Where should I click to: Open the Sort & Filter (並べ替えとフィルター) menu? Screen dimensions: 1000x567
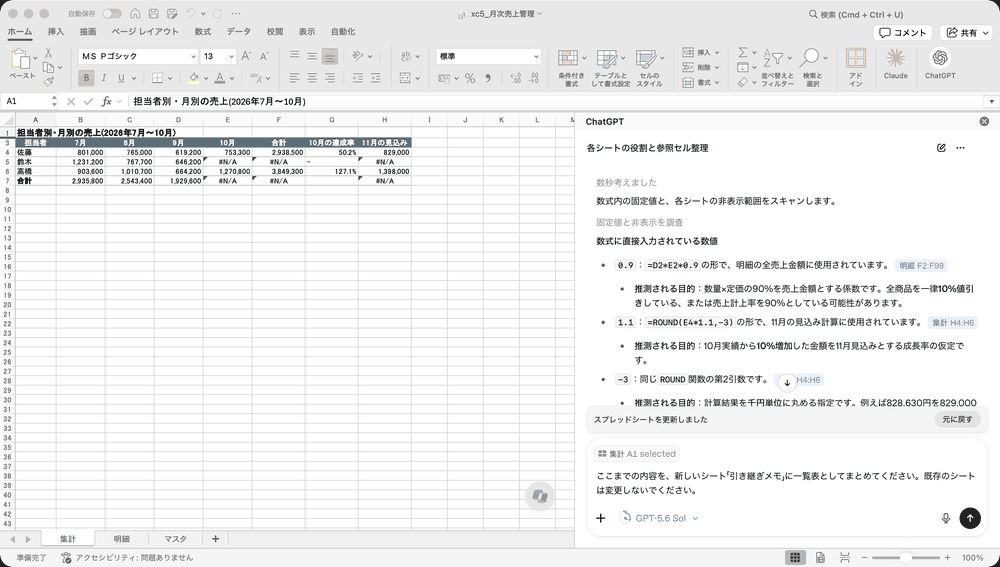777,68
